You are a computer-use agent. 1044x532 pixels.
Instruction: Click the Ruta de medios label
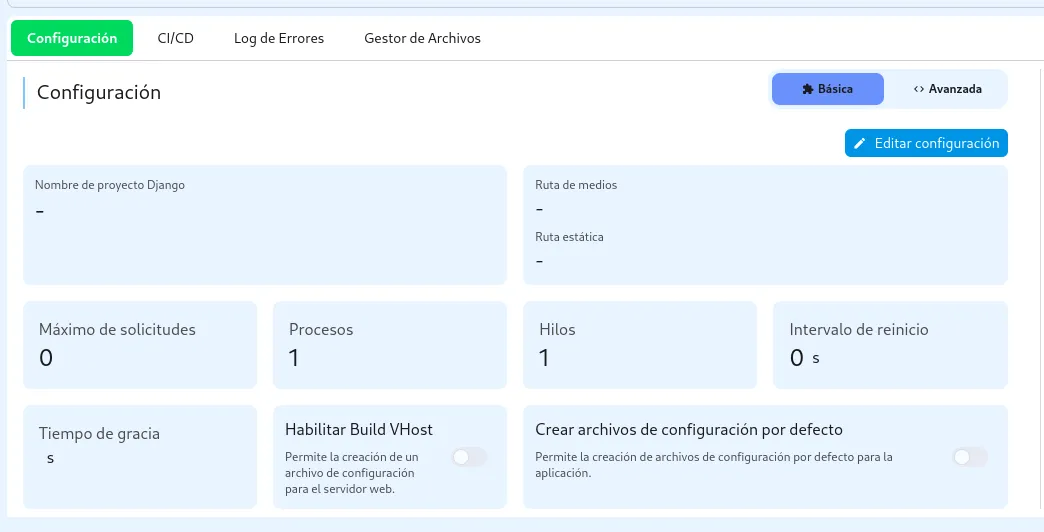point(576,185)
